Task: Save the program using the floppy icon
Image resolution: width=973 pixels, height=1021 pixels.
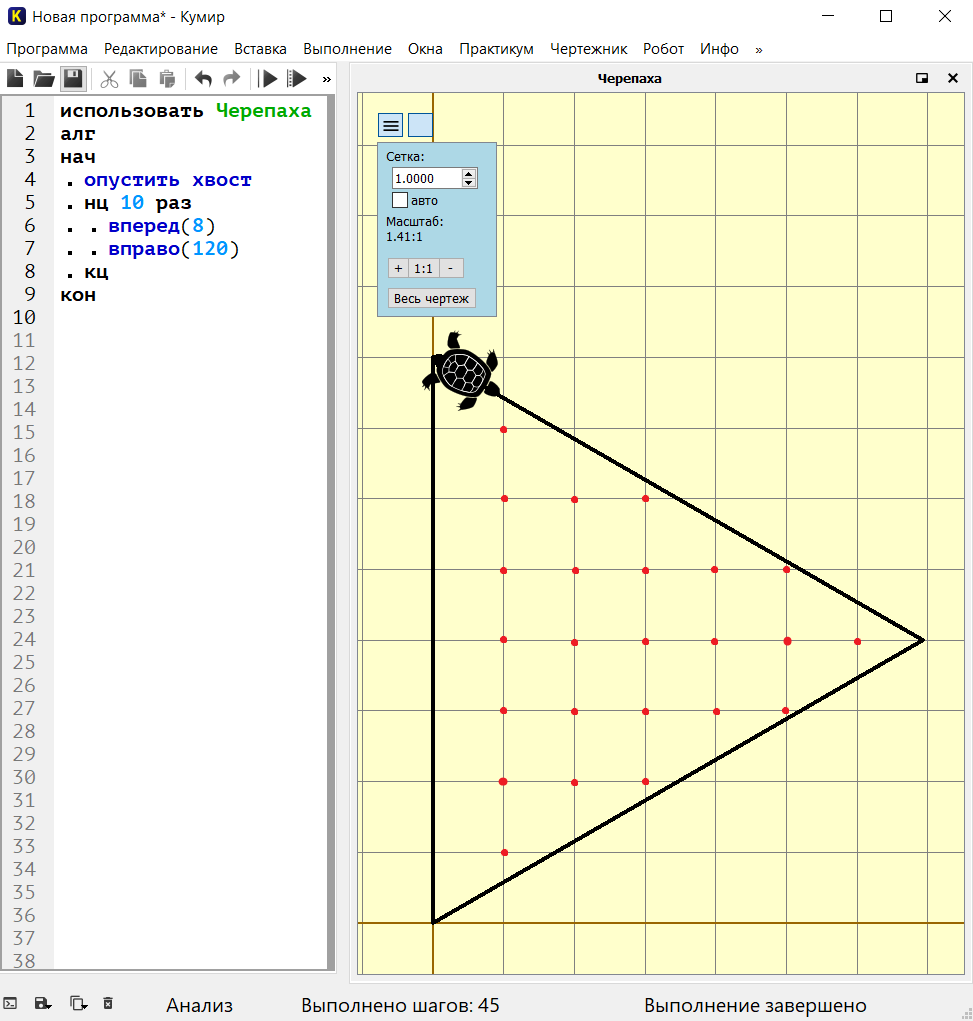Action: 73,79
